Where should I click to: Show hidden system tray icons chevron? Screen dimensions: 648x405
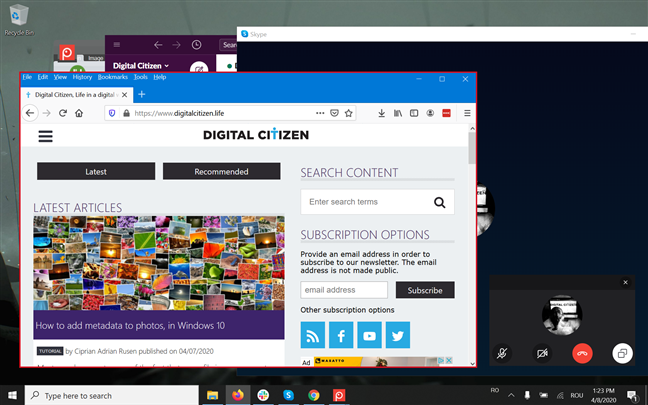(x=511, y=395)
